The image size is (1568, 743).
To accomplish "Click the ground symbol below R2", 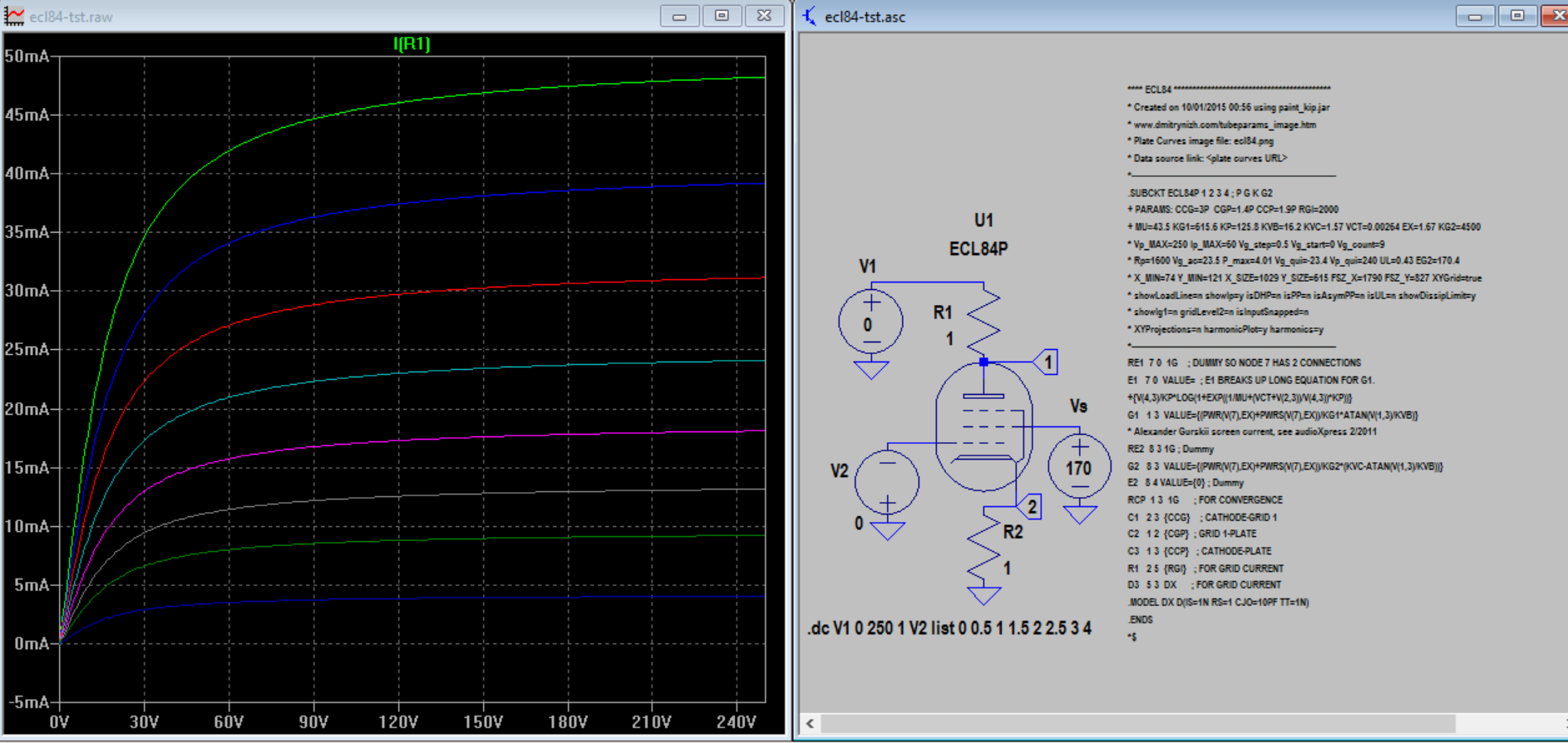I will click(984, 595).
